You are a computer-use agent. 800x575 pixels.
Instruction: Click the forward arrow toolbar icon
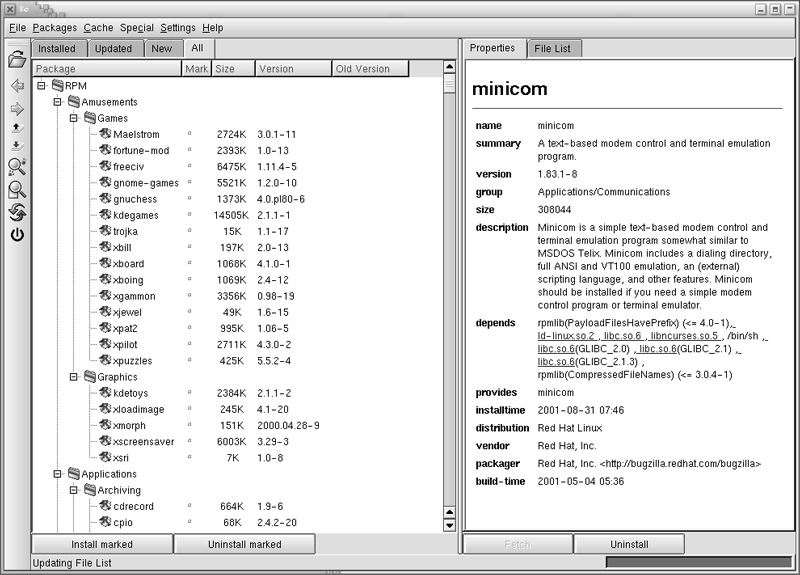(x=16, y=108)
